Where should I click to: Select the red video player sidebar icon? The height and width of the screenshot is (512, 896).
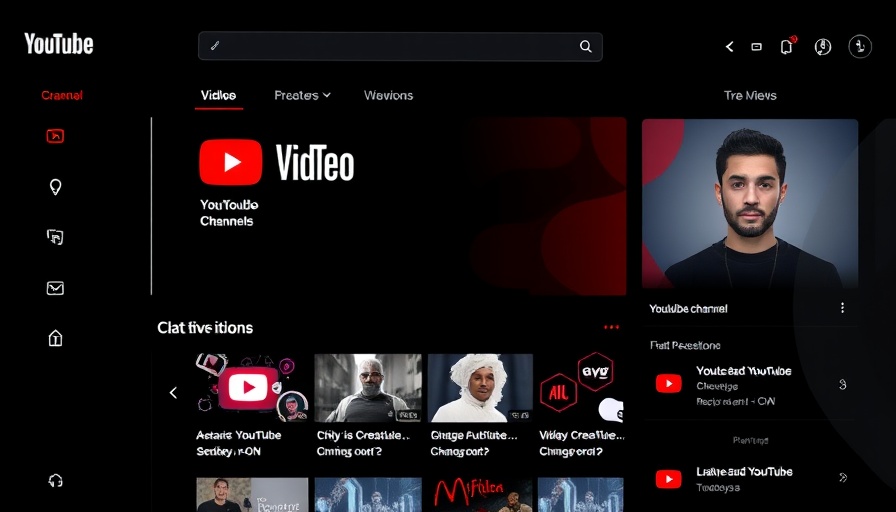(x=55, y=136)
